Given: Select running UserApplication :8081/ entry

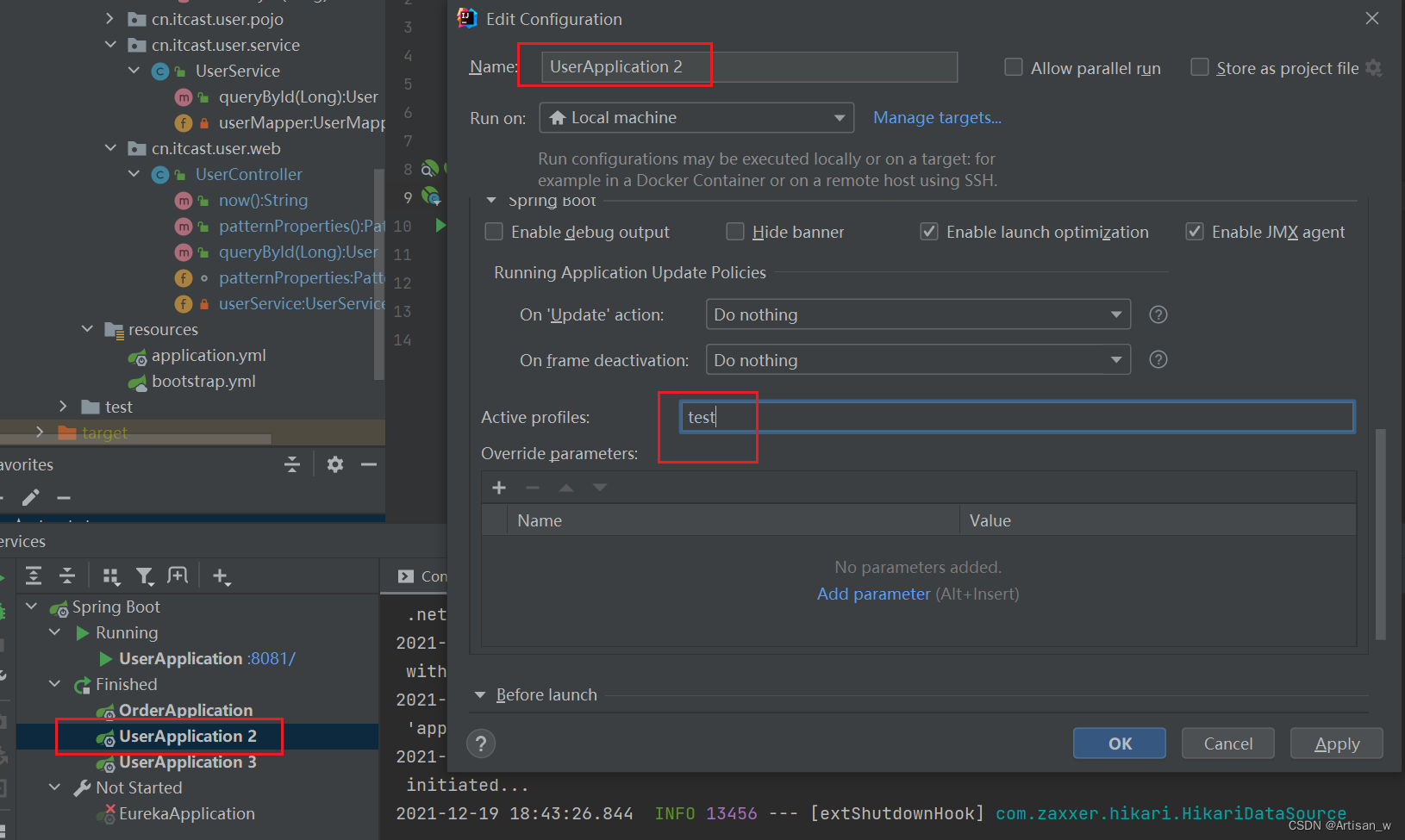Looking at the screenshot, I should pyautogui.click(x=207, y=658).
